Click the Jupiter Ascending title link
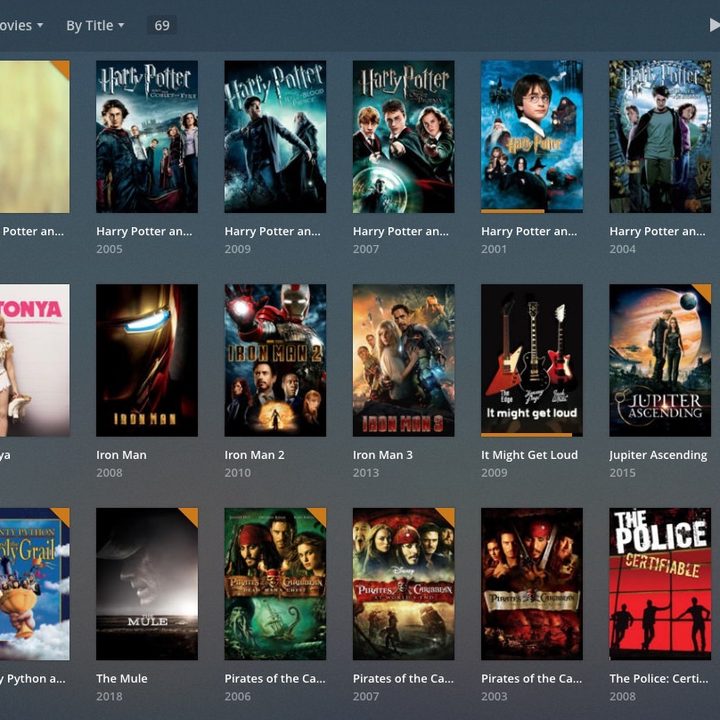The height and width of the screenshot is (720, 720). click(x=658, y=455)
